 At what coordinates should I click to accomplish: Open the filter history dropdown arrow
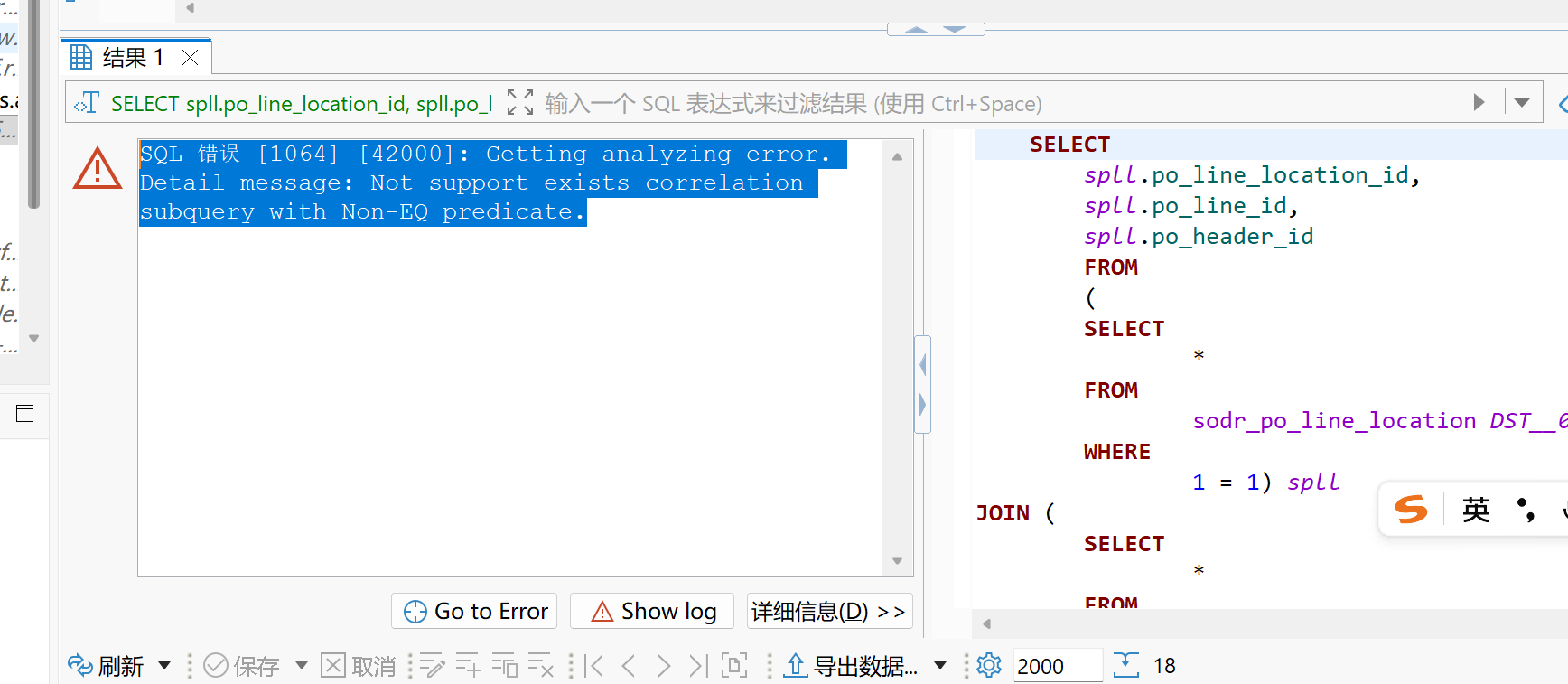(x=1522, y=103)
